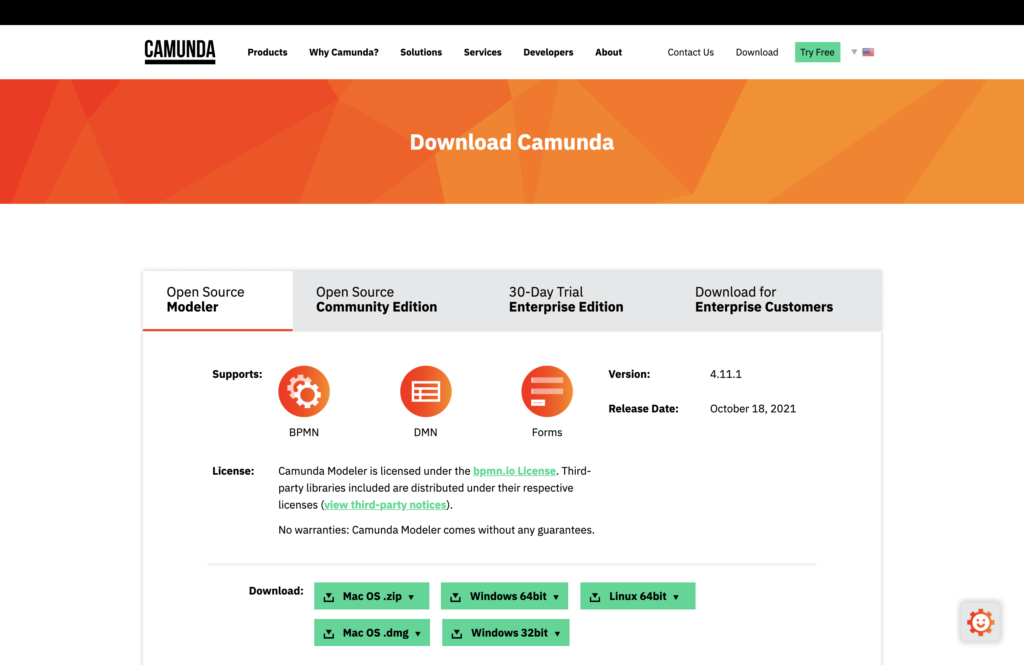Click the License: label
This screenshot has width=1024, height=665.
click(233, 471)
